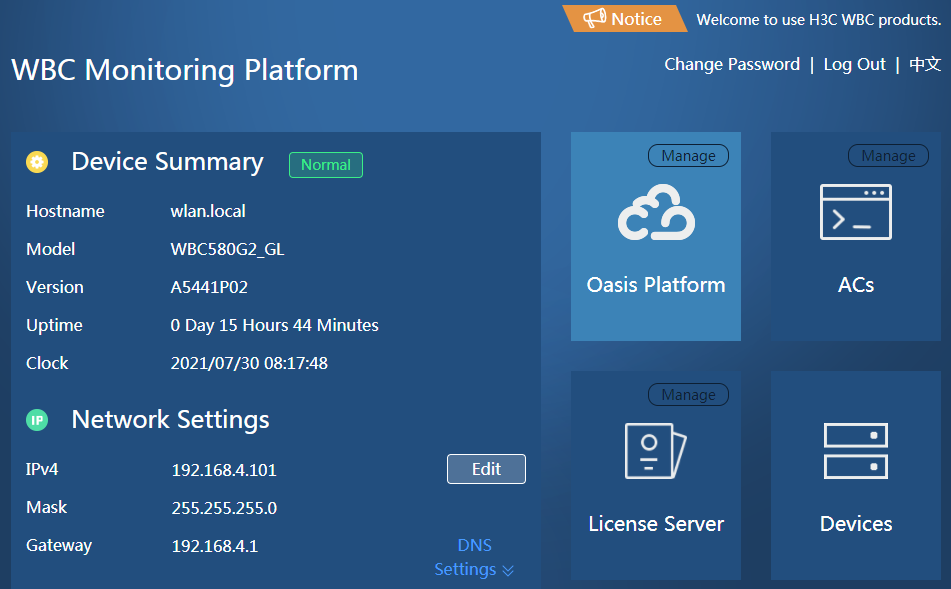
Task: Open the ACs terminal console icon
Action: pos(856,212)
